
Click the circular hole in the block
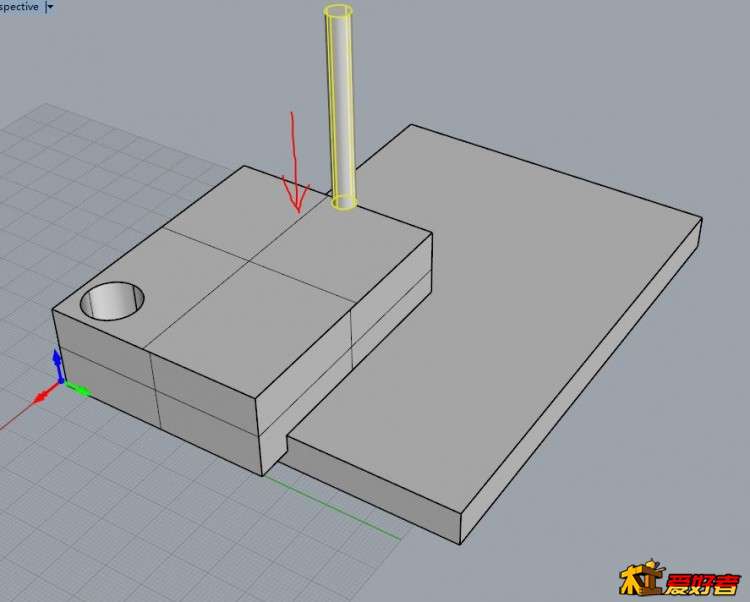112,301
